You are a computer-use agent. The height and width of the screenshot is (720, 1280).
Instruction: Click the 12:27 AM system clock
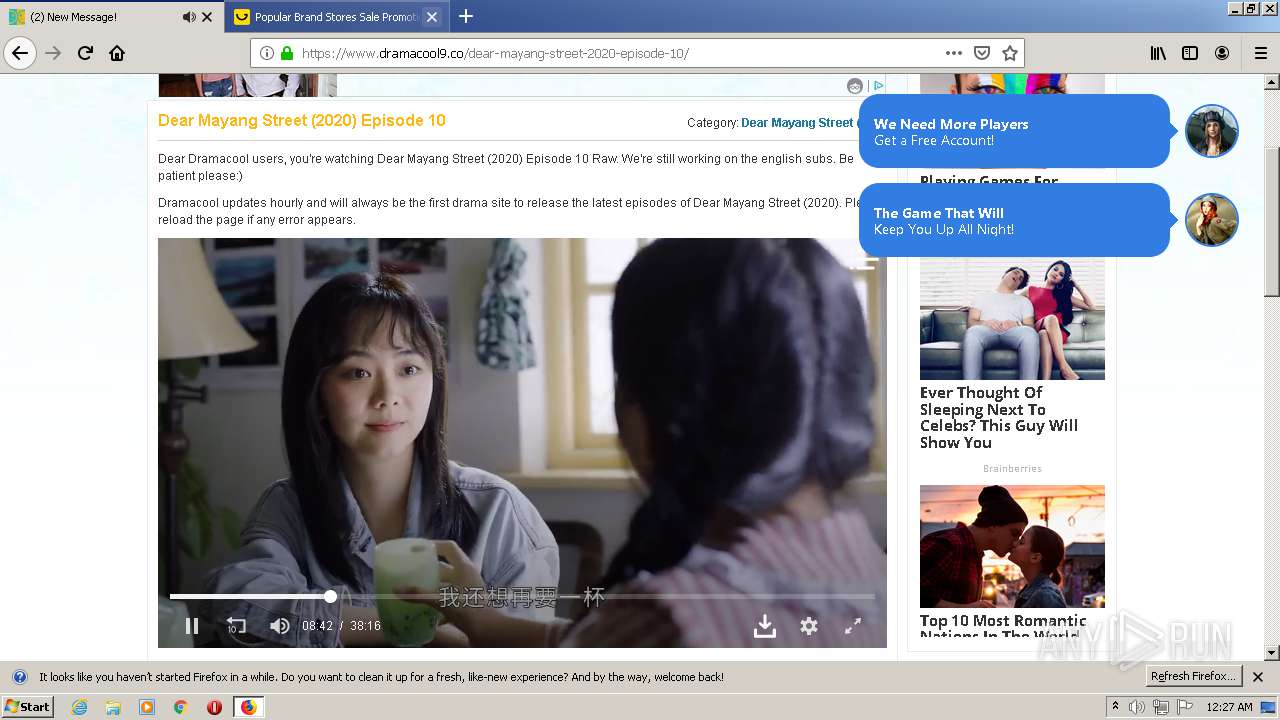point(1229,707)
